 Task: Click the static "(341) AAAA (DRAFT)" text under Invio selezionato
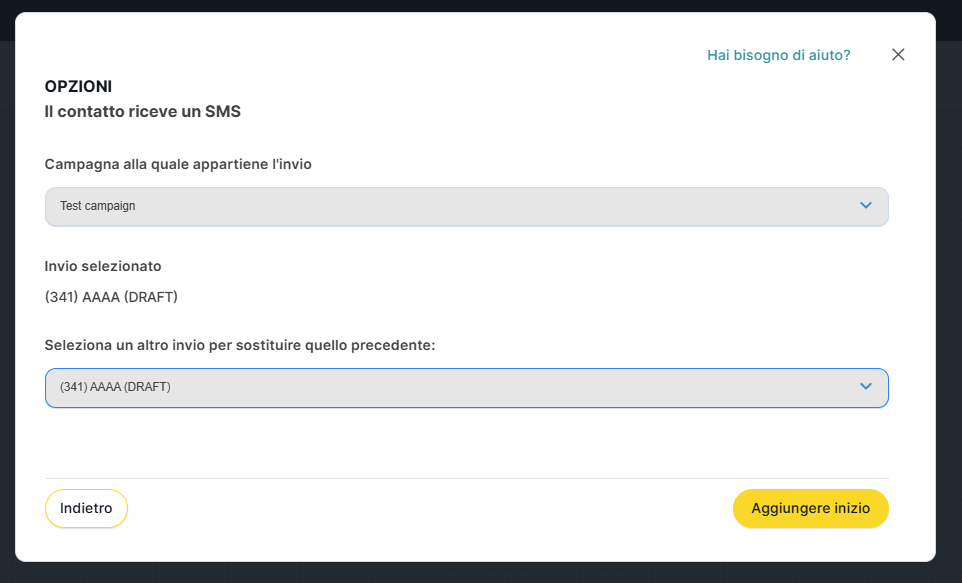click(111, 296)
